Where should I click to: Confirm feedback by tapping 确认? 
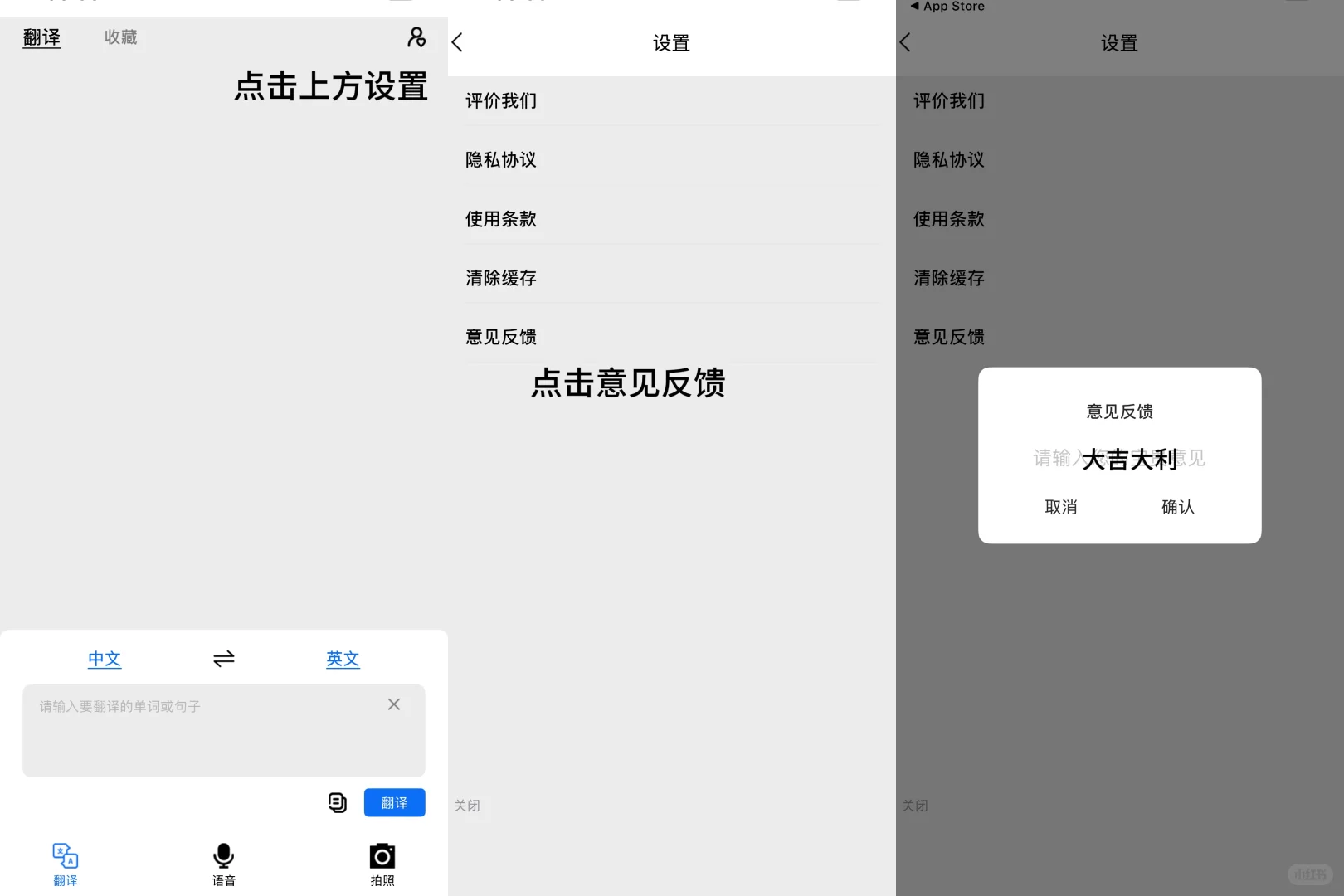1177,507
